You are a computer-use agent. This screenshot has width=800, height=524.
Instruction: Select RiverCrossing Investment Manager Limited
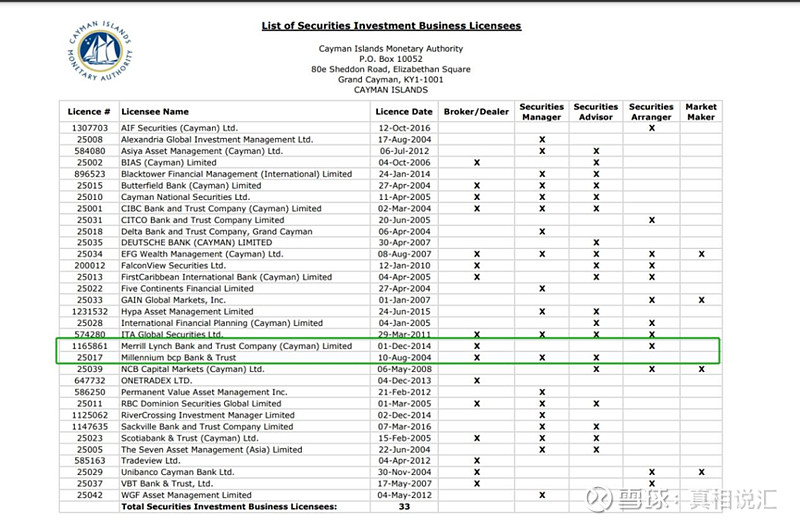(208, 415)
